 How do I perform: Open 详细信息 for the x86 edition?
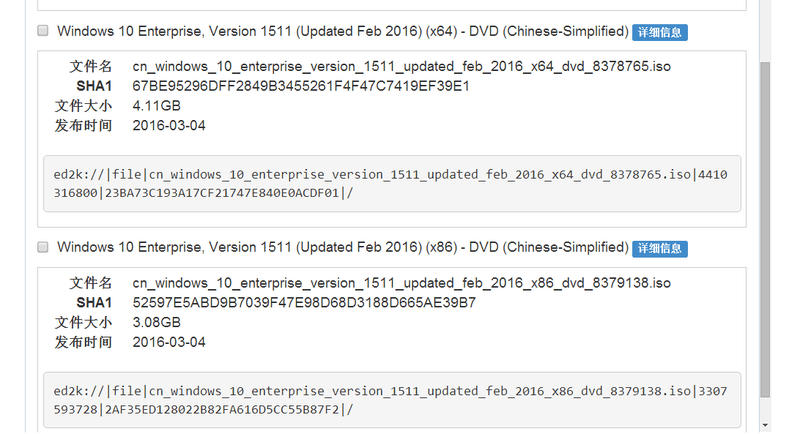click(x=660, y=248)
